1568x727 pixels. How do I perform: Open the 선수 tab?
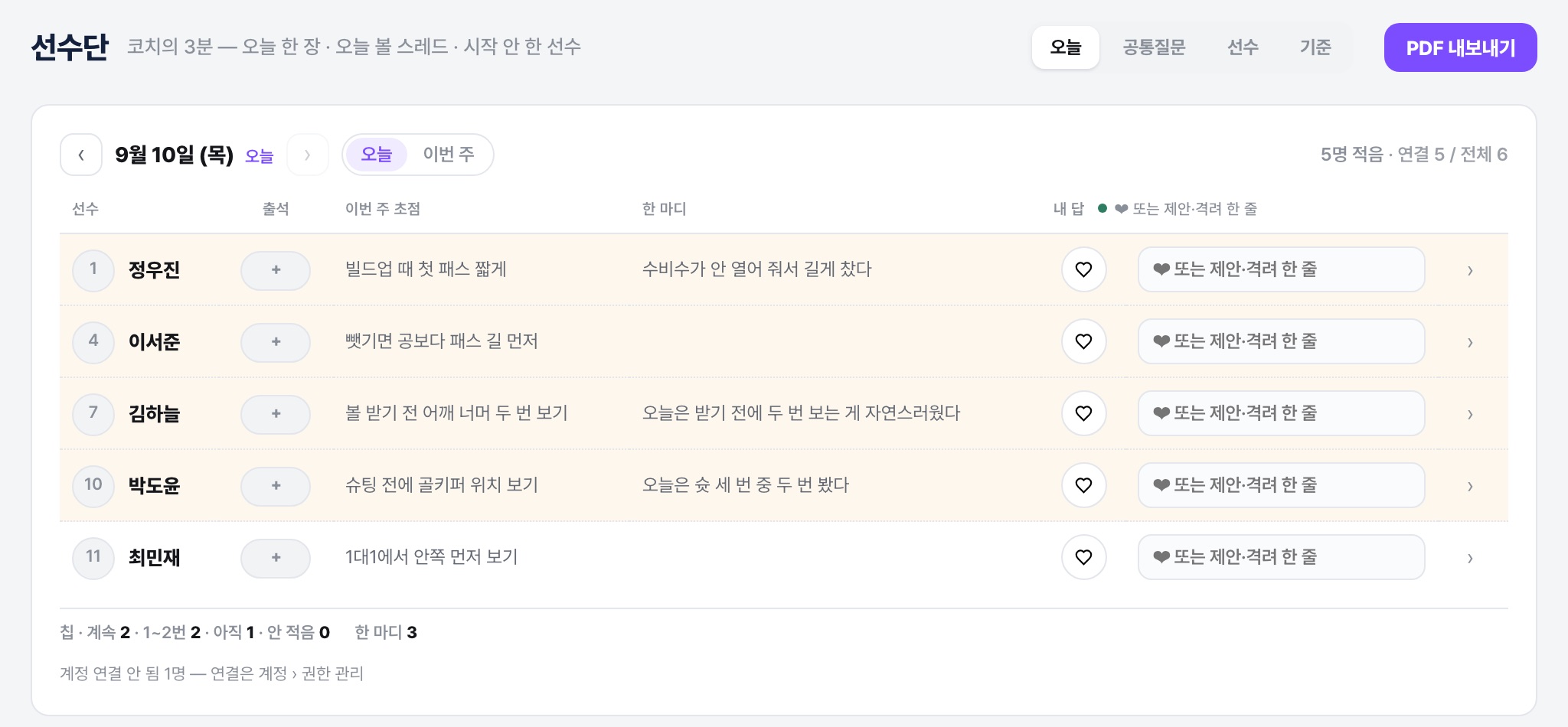[1243, 47]
